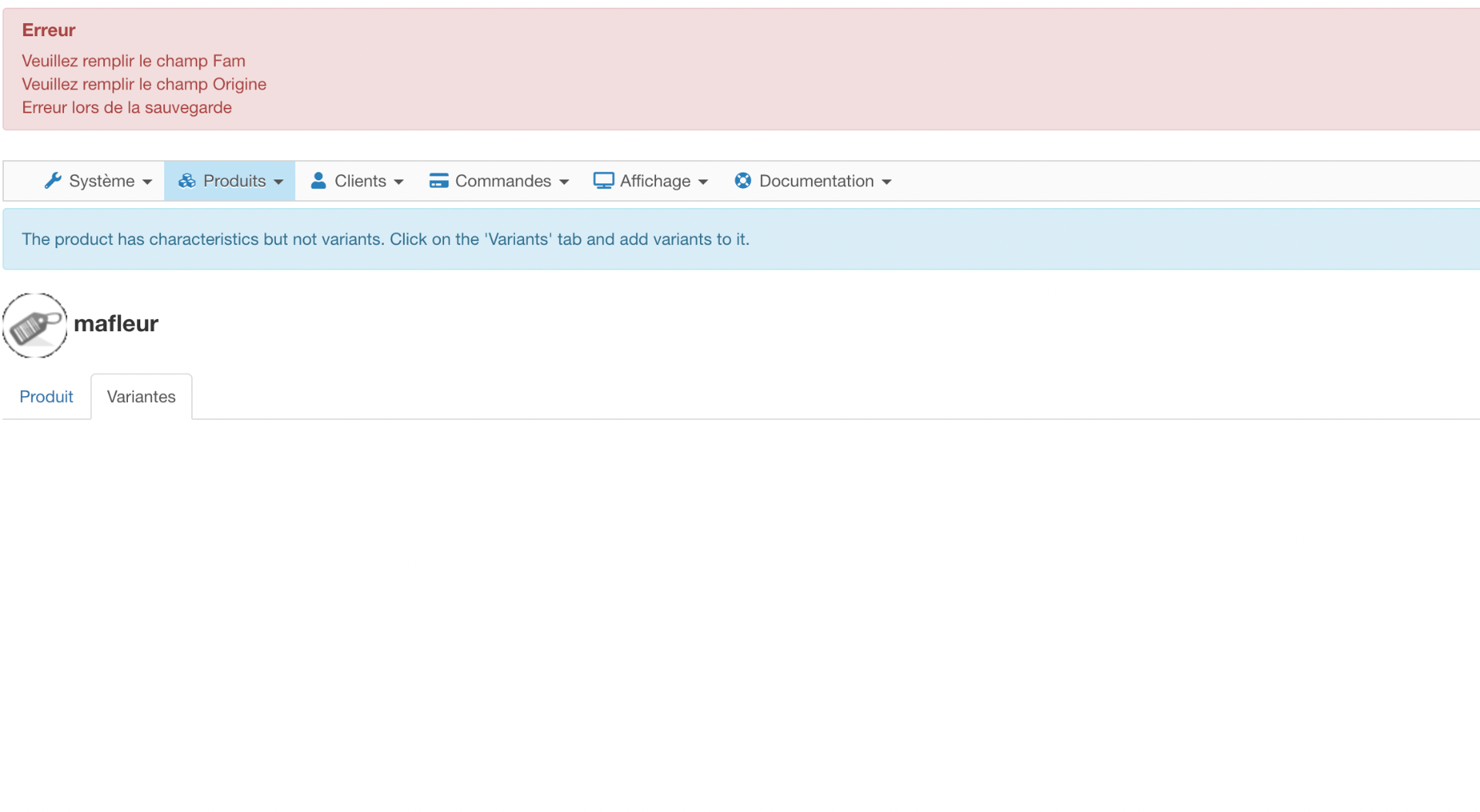Click the cubes icon beside Produits
Viewport: 1480px width, 812px height.
coord(187,180)
